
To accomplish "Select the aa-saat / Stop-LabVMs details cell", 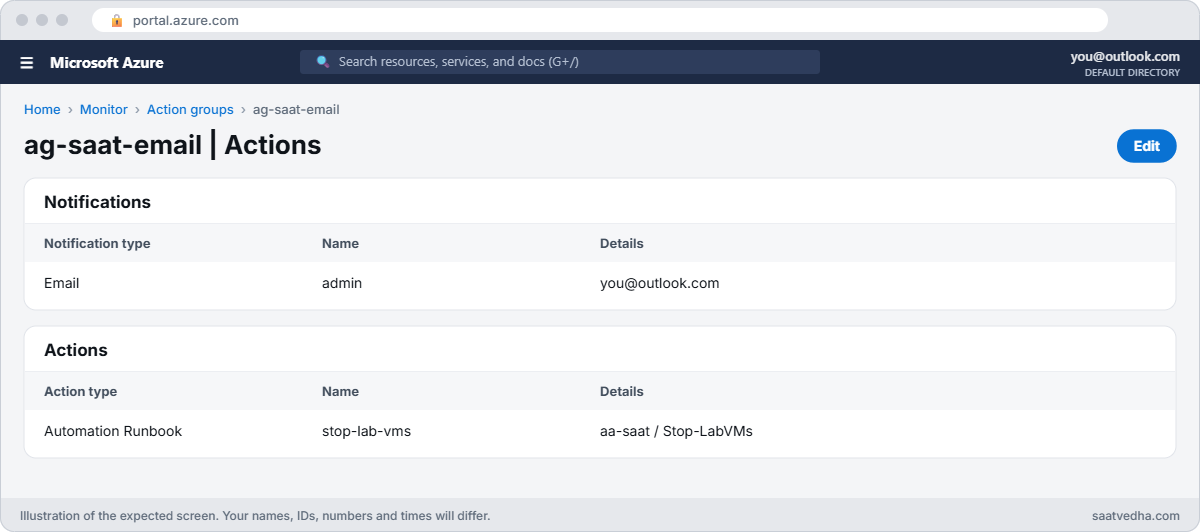I will point(676,431).
